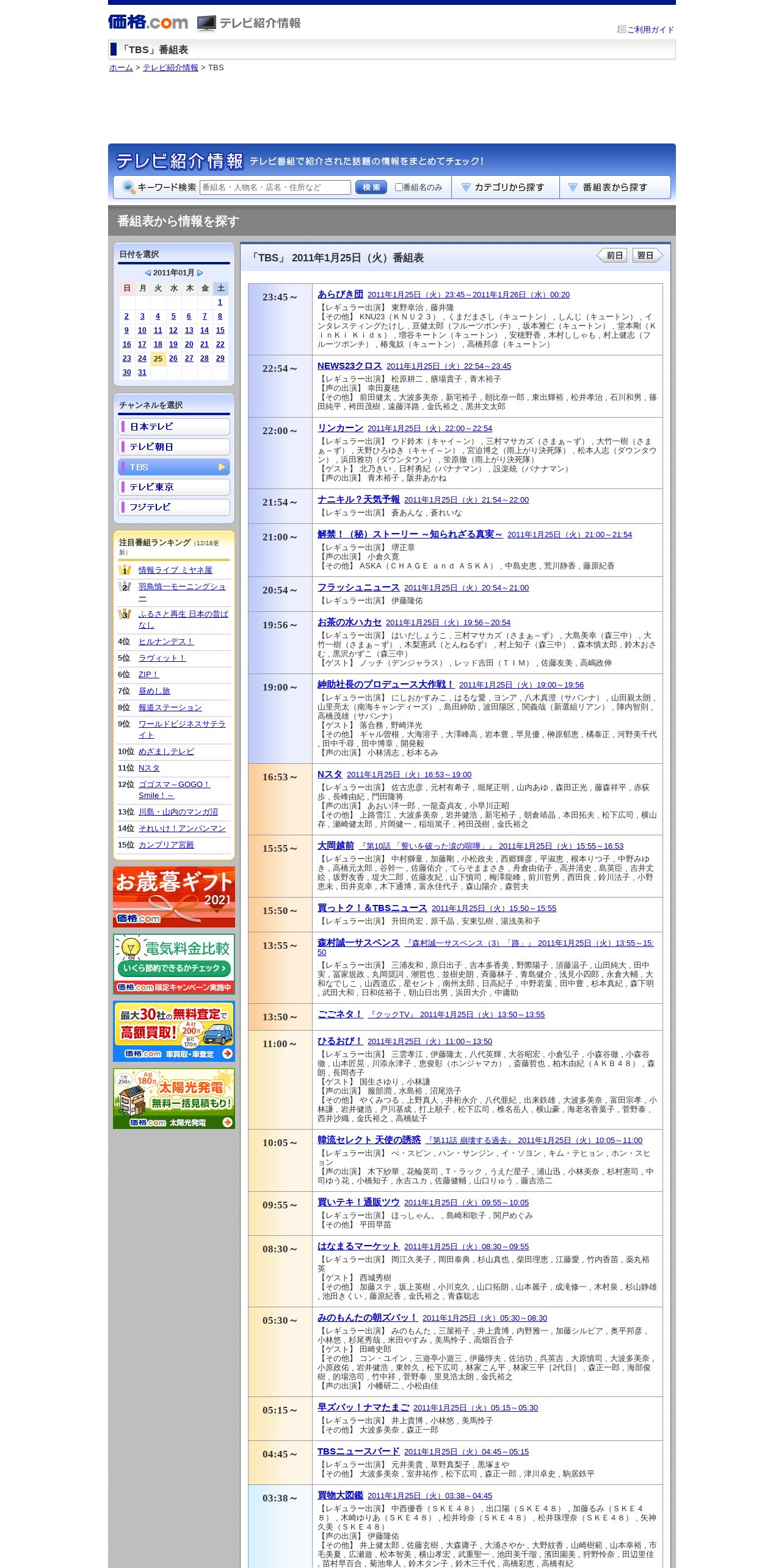Click the rank 3 crown icon

(125, 614)
